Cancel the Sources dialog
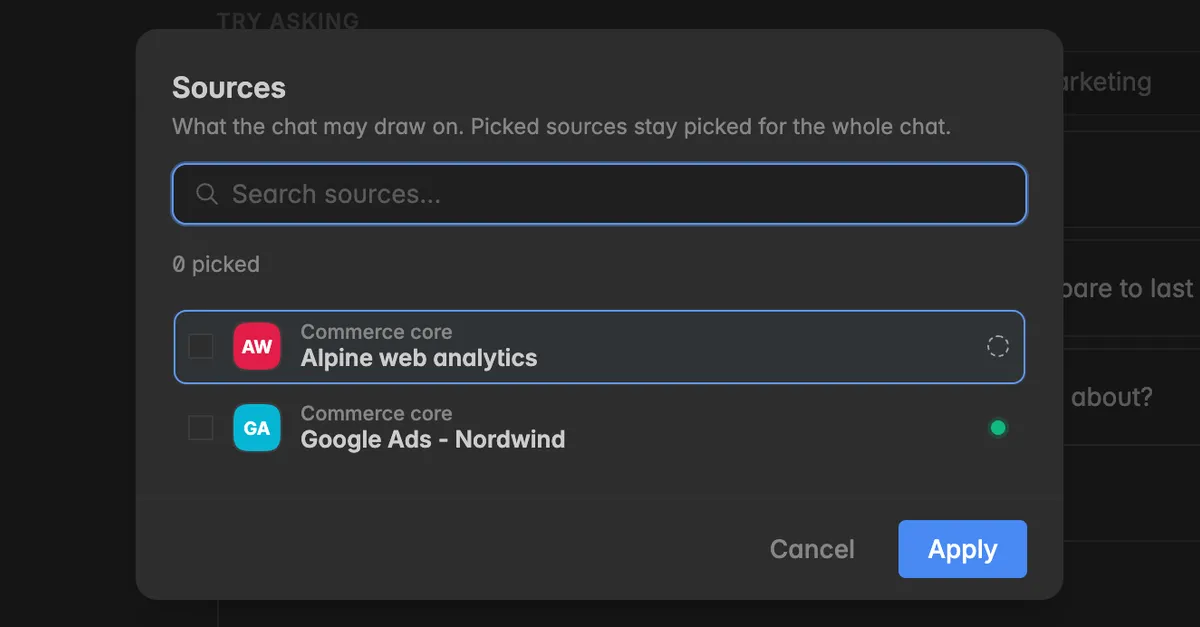The image size is (1200, 627). click(812, 549)
